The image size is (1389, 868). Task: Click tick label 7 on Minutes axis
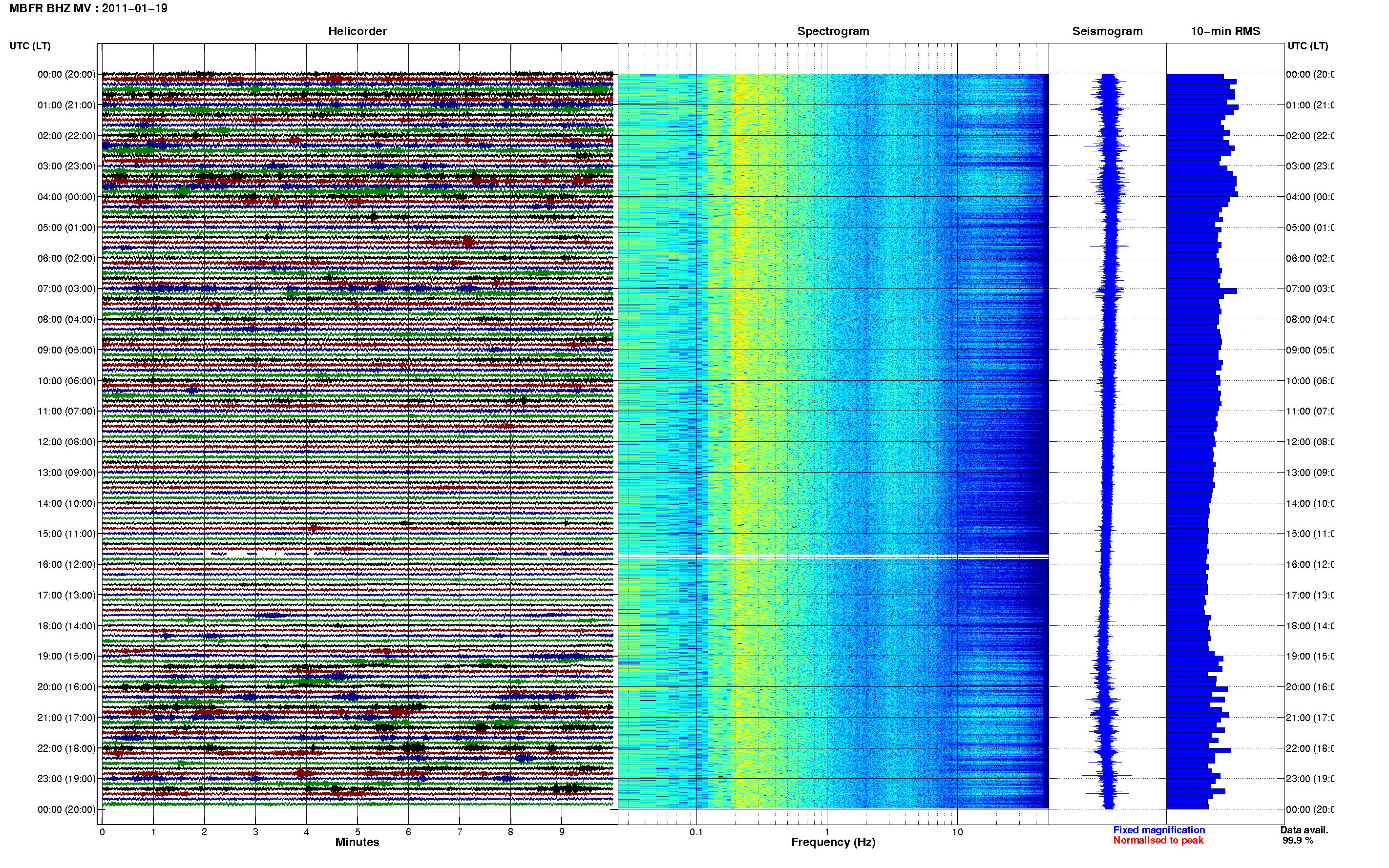(460, 832)
